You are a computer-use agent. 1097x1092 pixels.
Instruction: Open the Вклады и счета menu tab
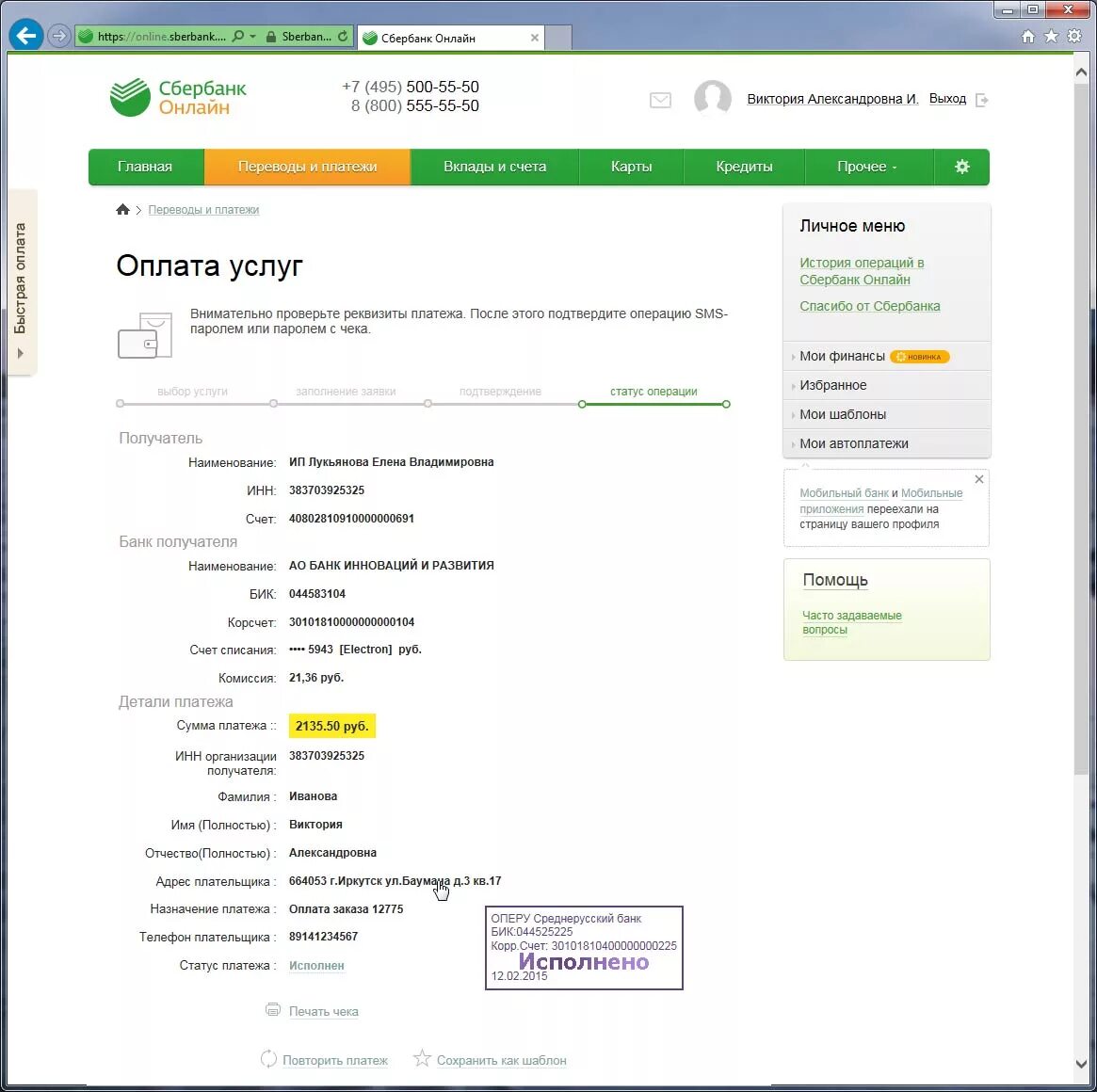click(x=494, y=167)
